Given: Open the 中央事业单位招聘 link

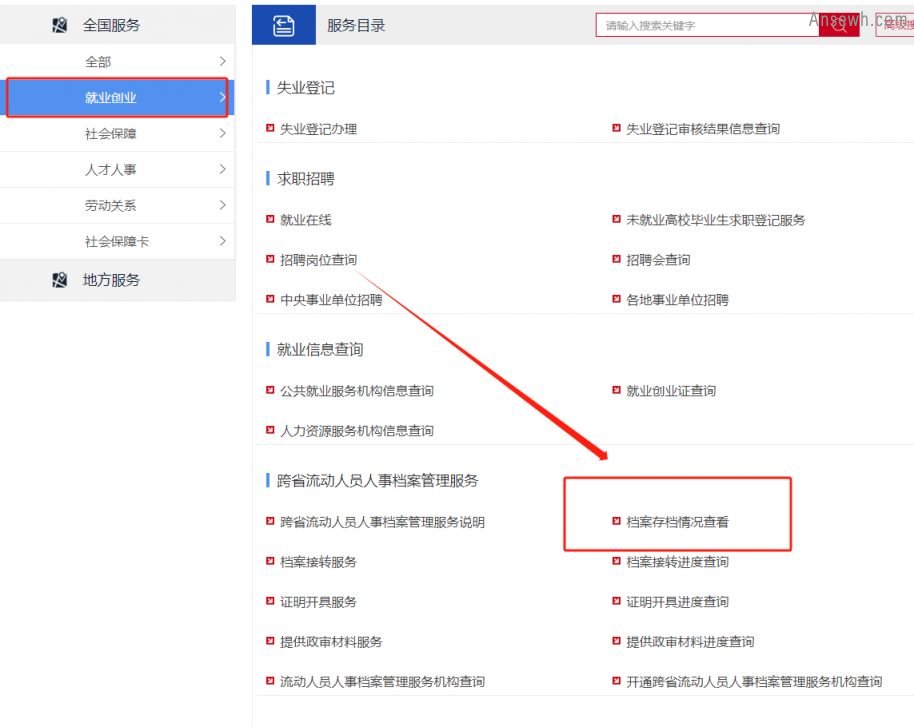Looking at the screenshot, I should click(x=330, y=300).
